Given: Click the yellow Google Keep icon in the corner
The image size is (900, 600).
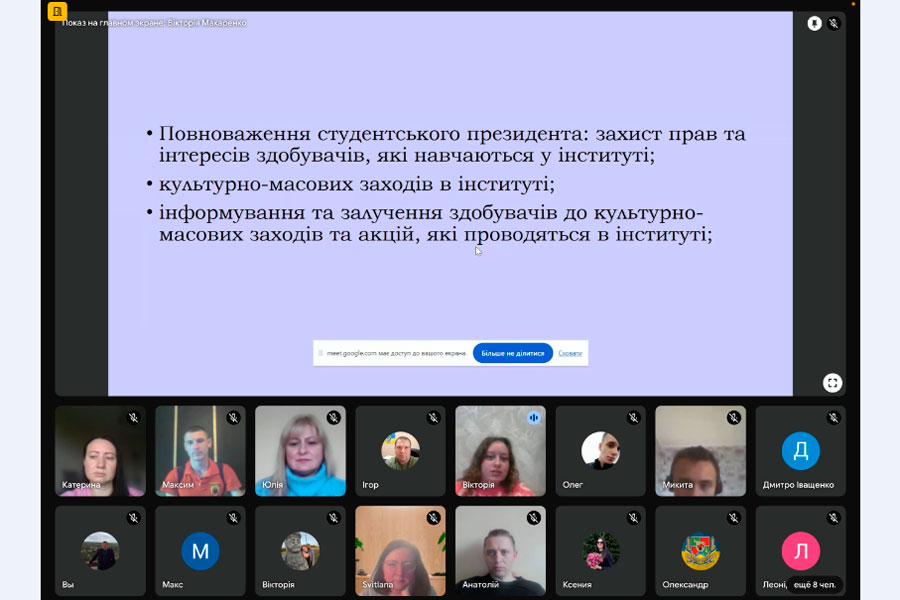Looking at the screenshot, I should click(x=57, y=11).
